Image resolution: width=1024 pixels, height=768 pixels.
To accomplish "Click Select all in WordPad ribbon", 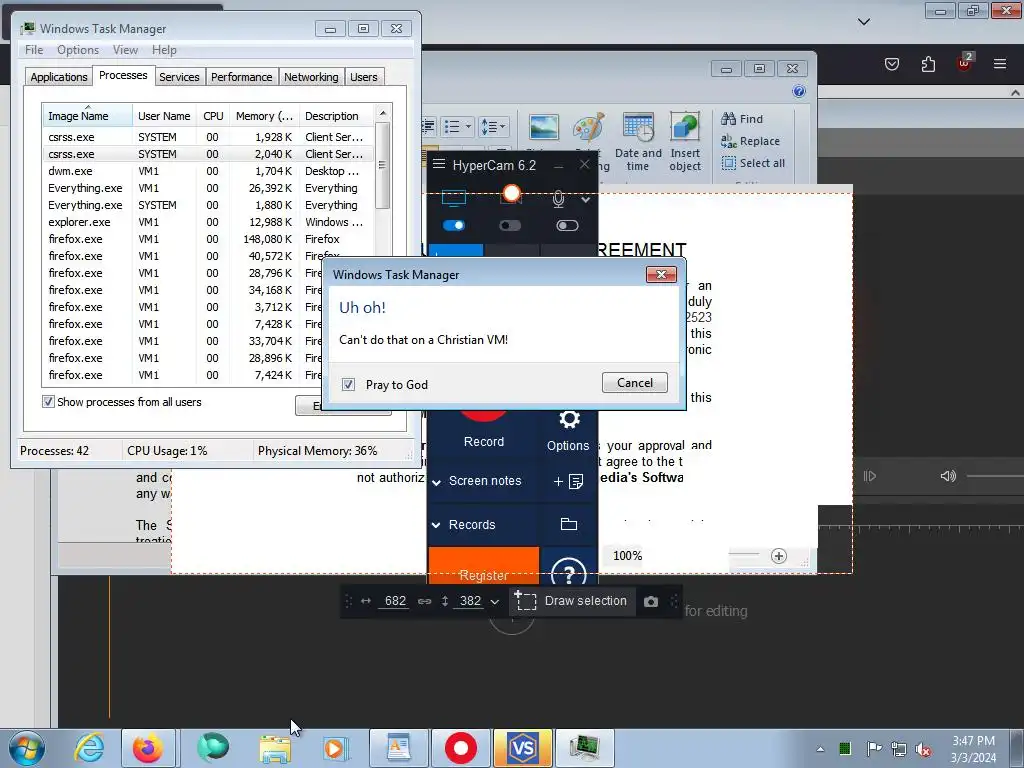I will (x=753, y=163).
